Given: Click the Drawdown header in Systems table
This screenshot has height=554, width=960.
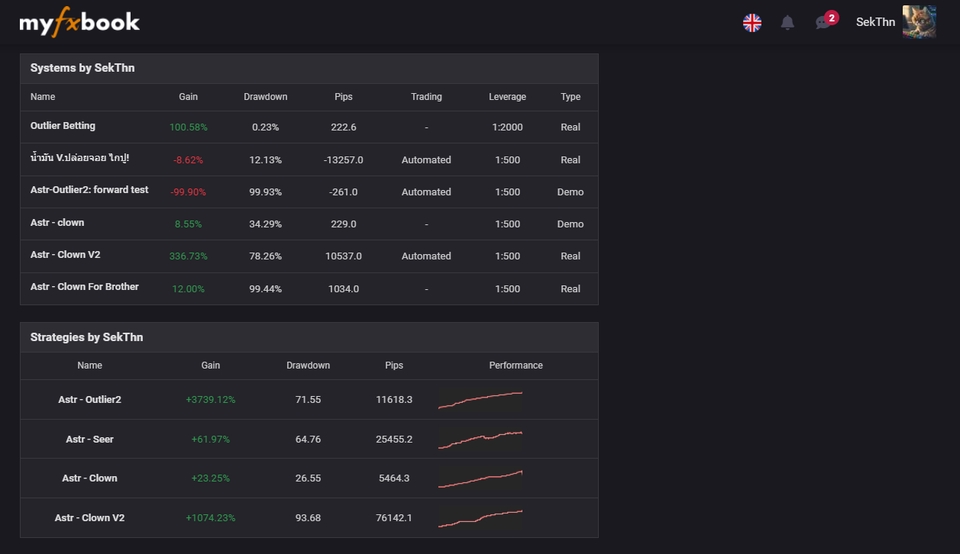Looking at the screenshot, I should click(265, 97).
